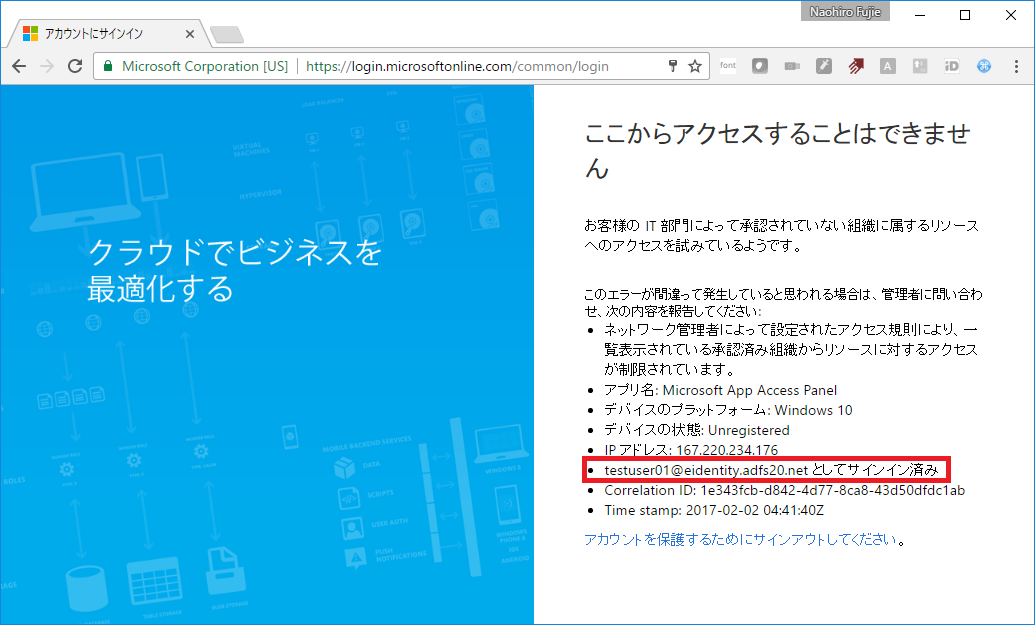Click the ここからアクセスすることはできません heading
This screenshot has width=1035, height=625.
click(x=778, y=150)
